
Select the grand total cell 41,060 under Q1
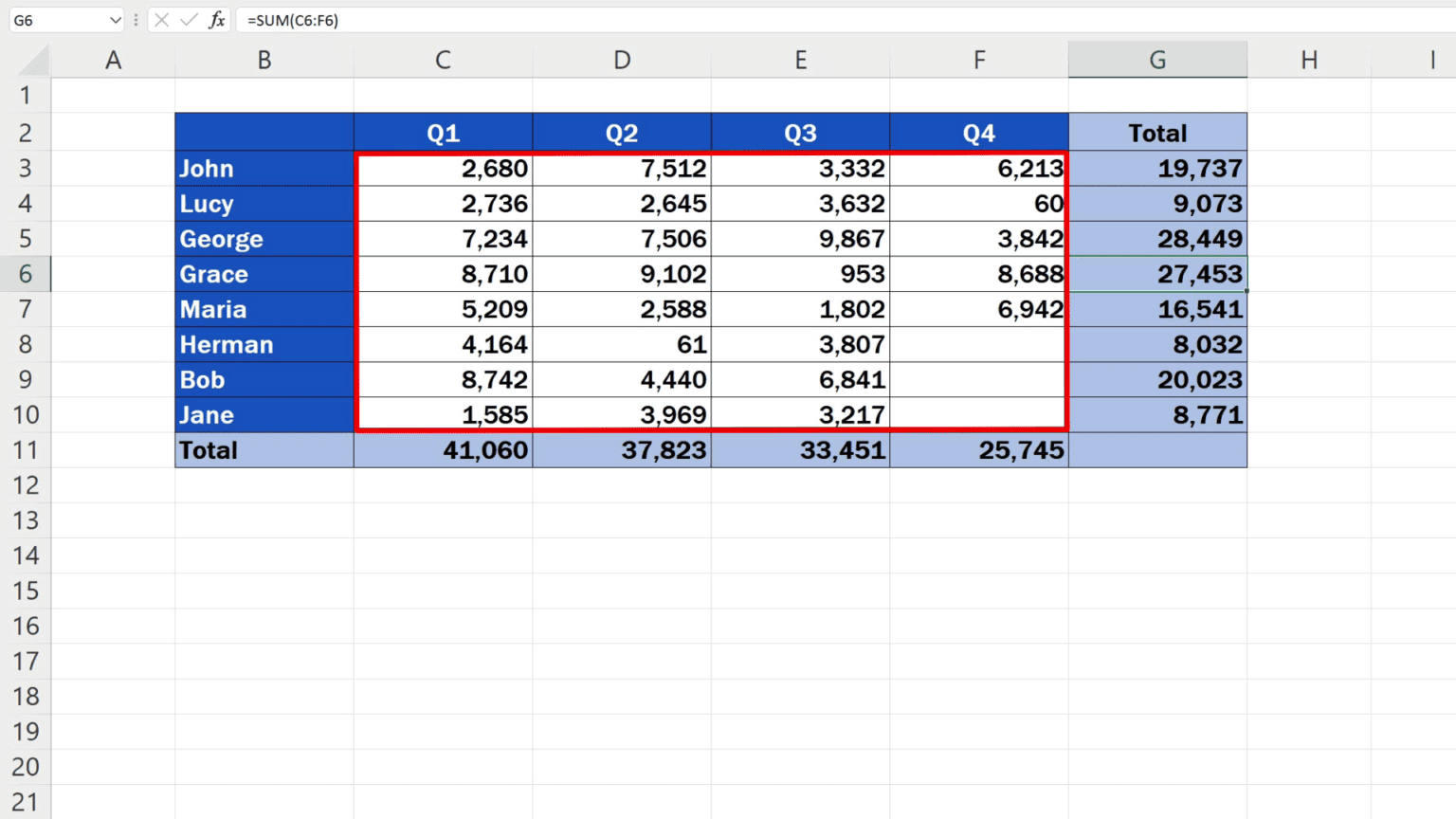[443, 449]
